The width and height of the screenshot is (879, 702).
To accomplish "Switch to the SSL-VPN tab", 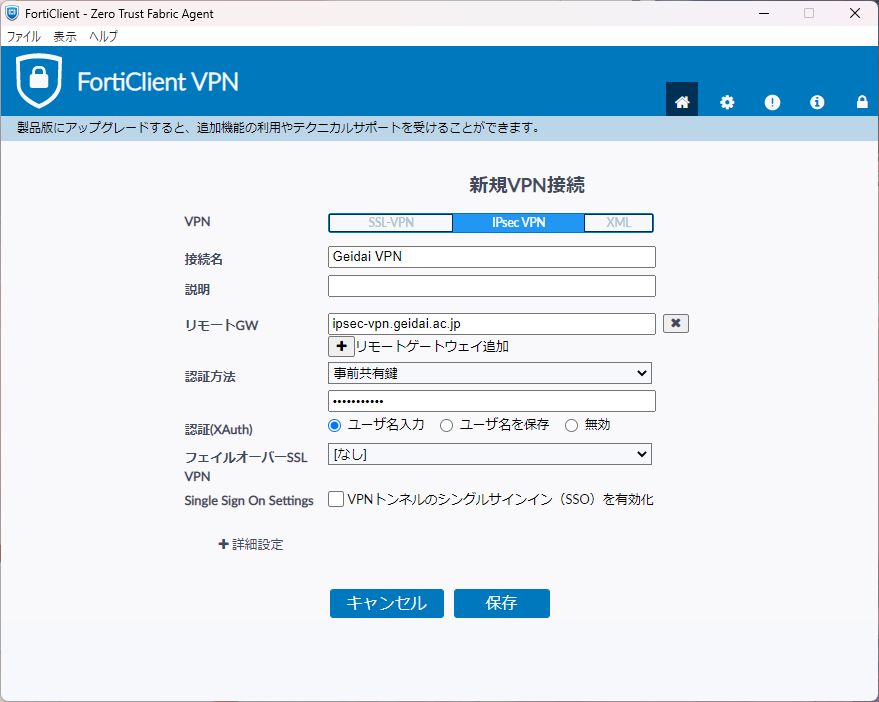I will pos(391,222).
